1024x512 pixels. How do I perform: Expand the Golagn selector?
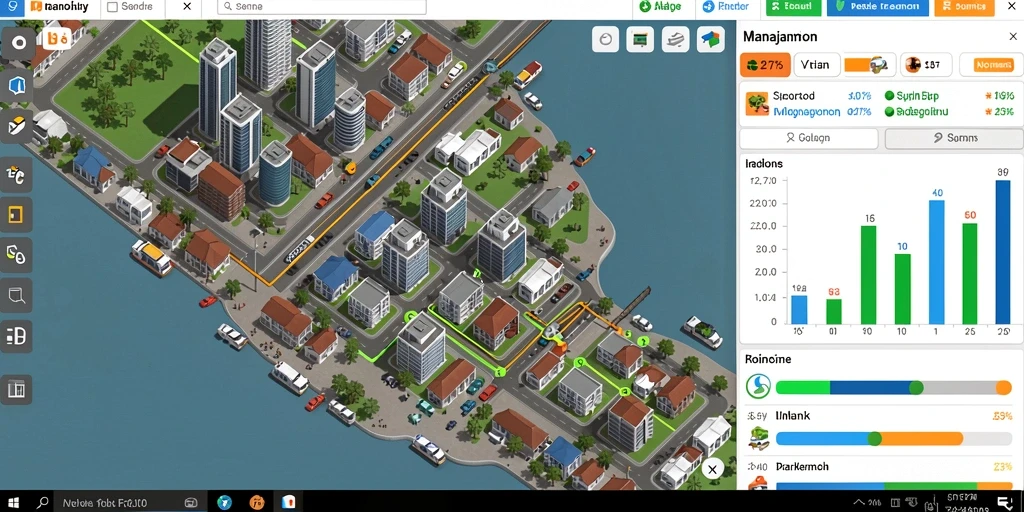(x=808, y=138)
